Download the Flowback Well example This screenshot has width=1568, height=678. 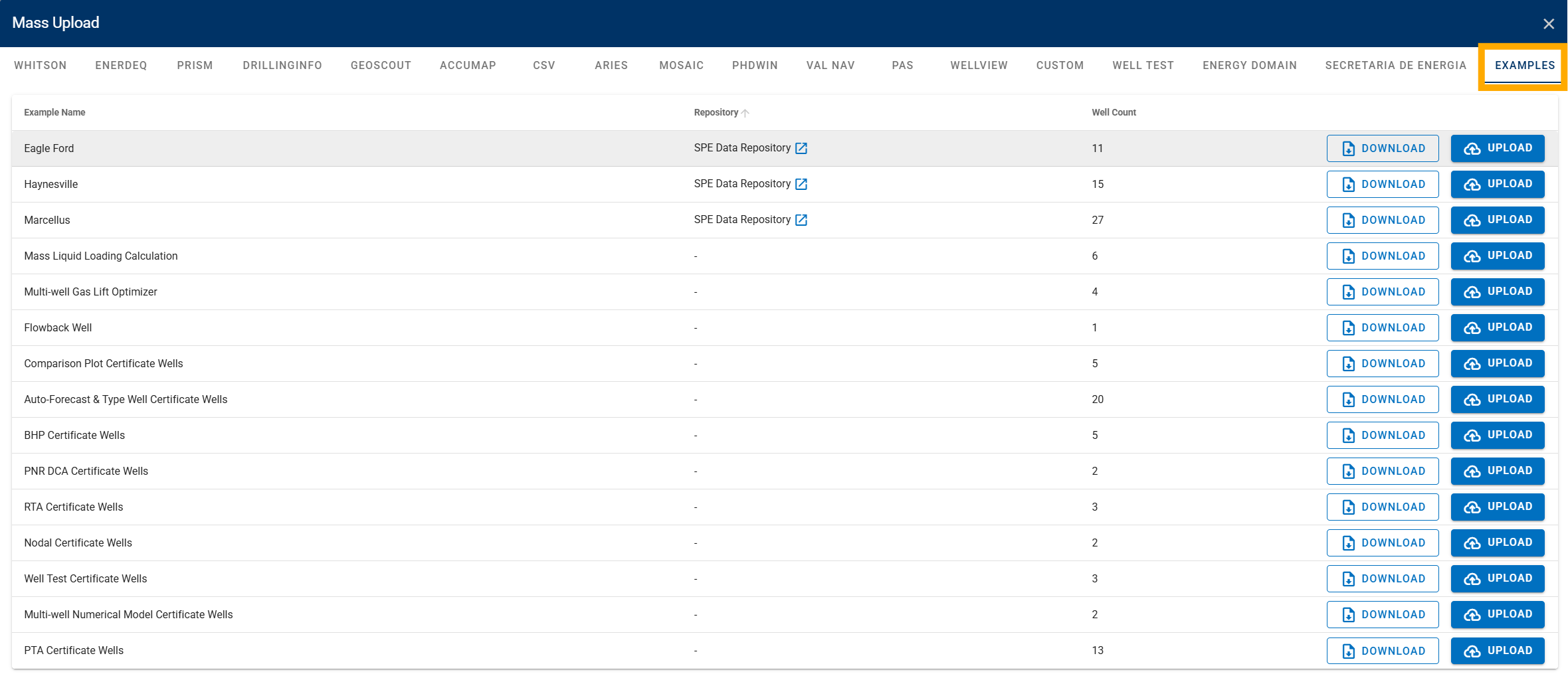[x=1383, y=327]
